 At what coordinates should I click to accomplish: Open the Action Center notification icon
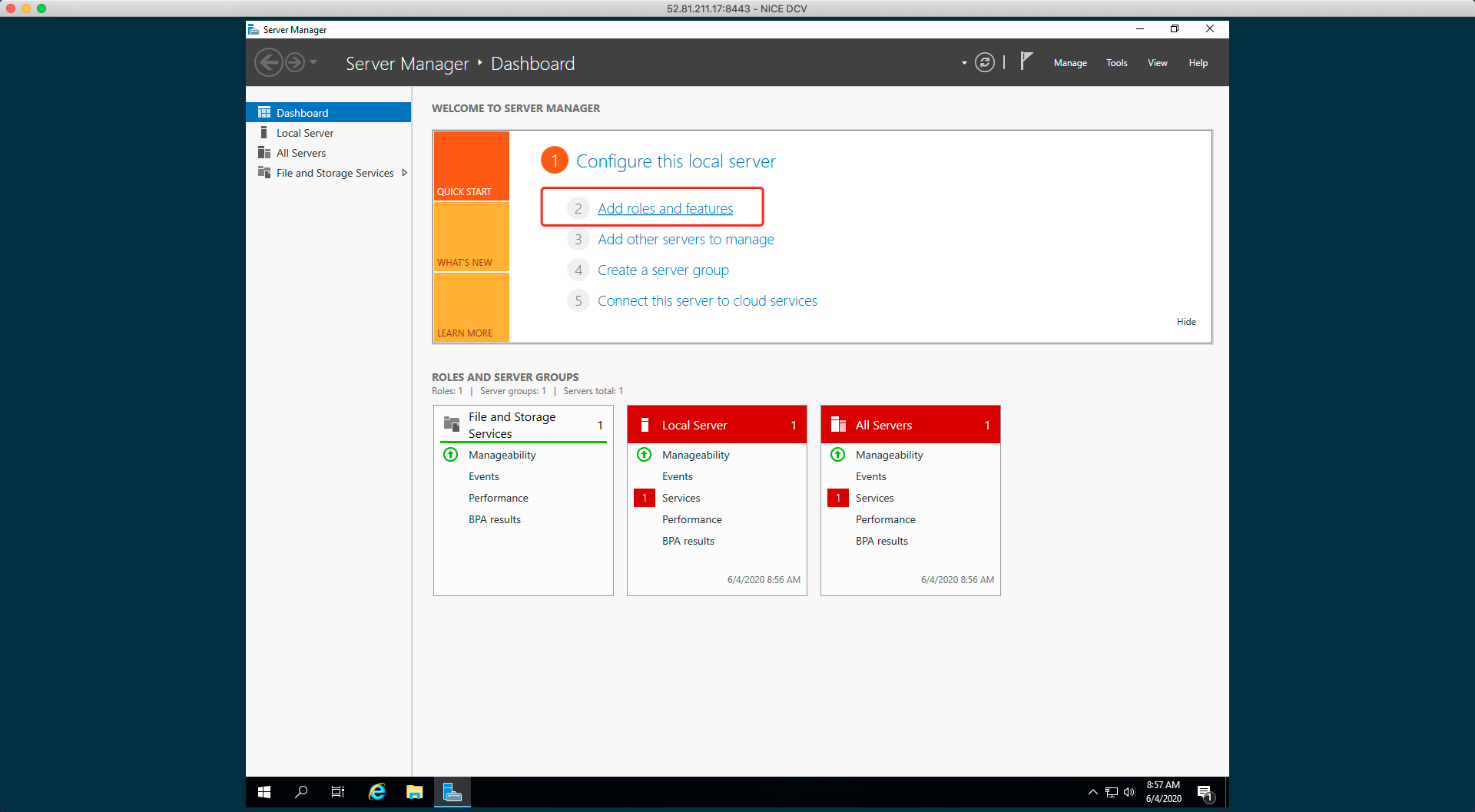[1205, 793]
